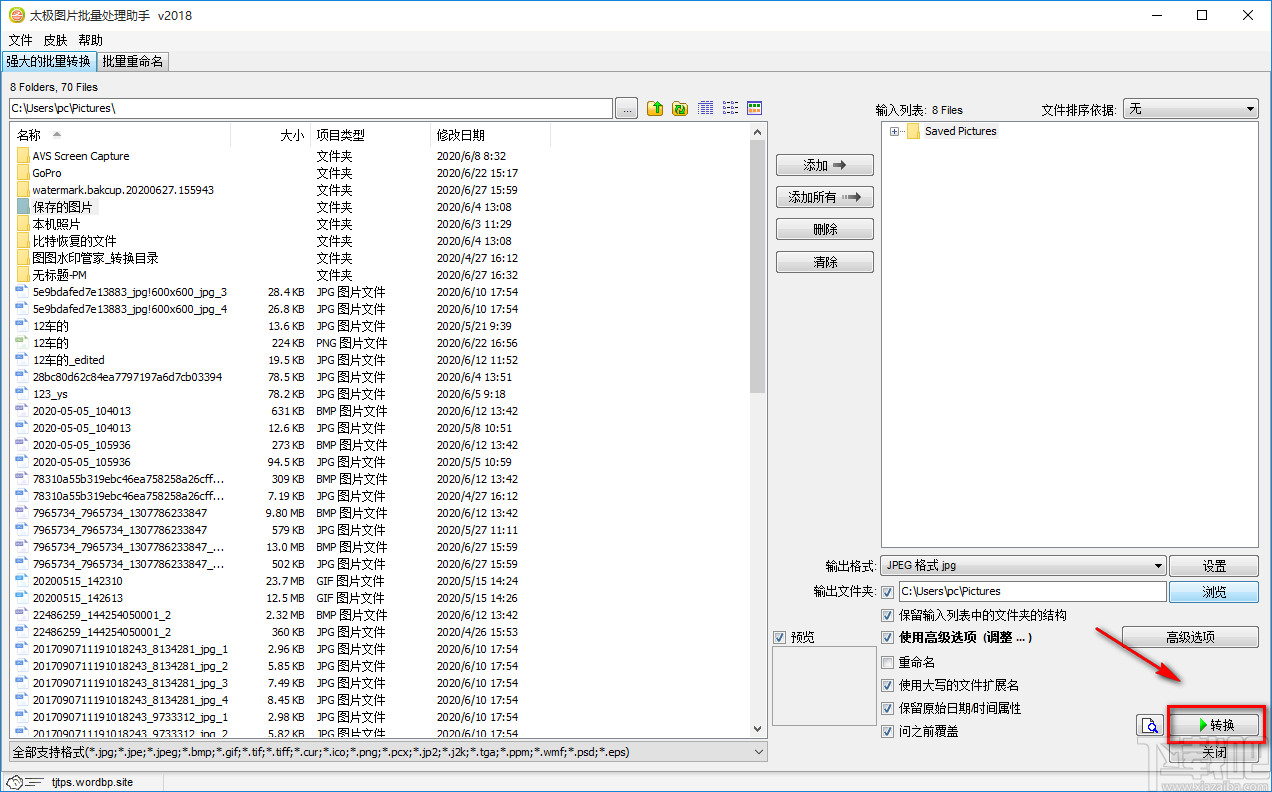The image size is (1272, 792).
Task: Click the empty preview thumbnail box
Action: 824,687
